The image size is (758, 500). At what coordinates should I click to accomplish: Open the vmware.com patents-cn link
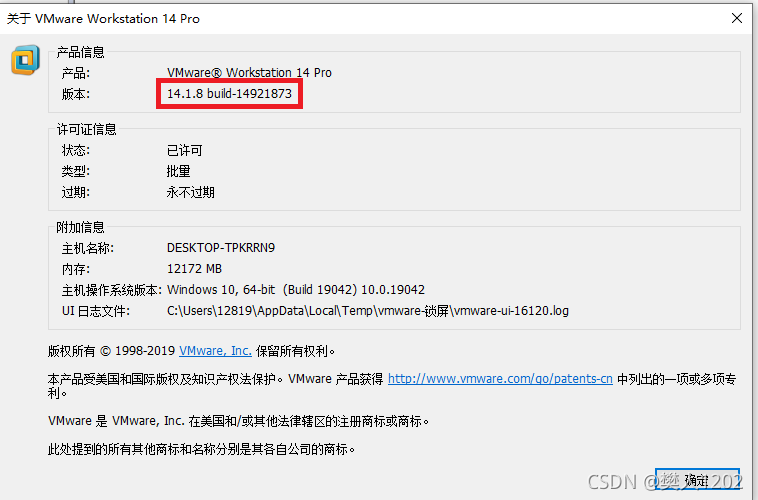pos(500,379)
